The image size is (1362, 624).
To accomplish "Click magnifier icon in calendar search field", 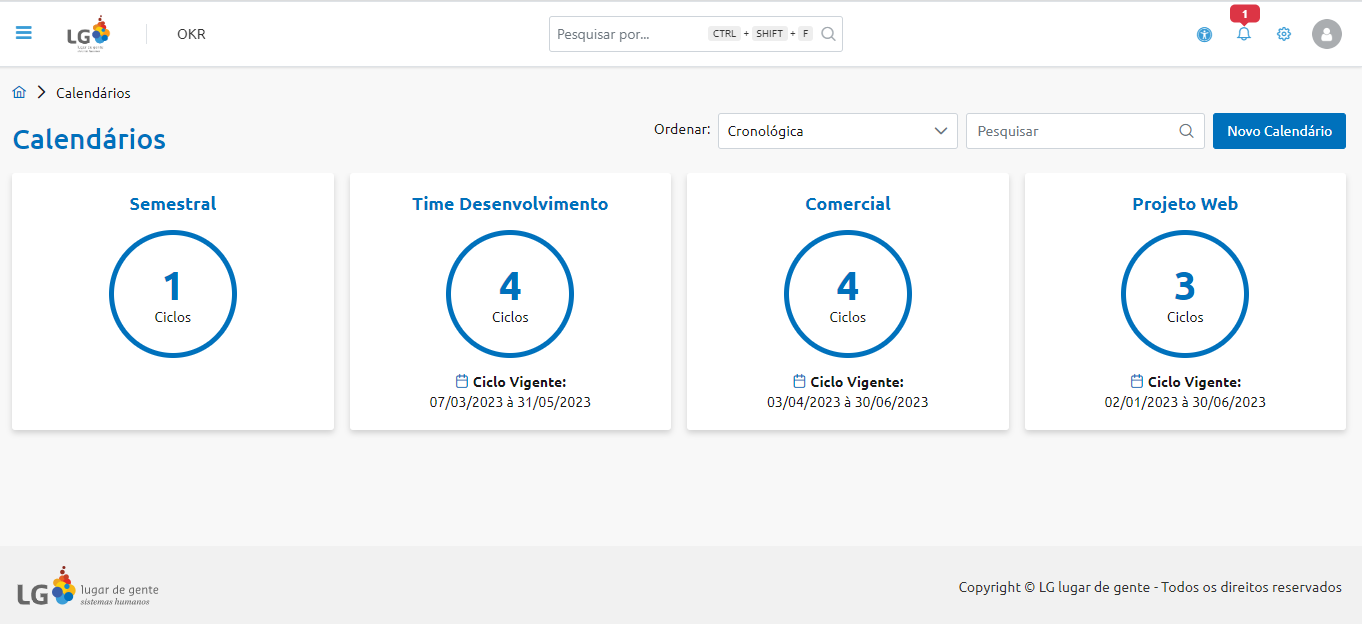I will point(1186,131).
